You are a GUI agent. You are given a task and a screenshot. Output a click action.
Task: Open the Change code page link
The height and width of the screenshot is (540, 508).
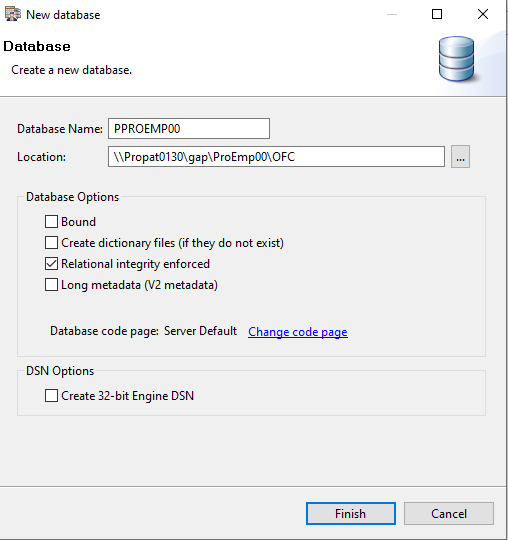click(298, 332)
